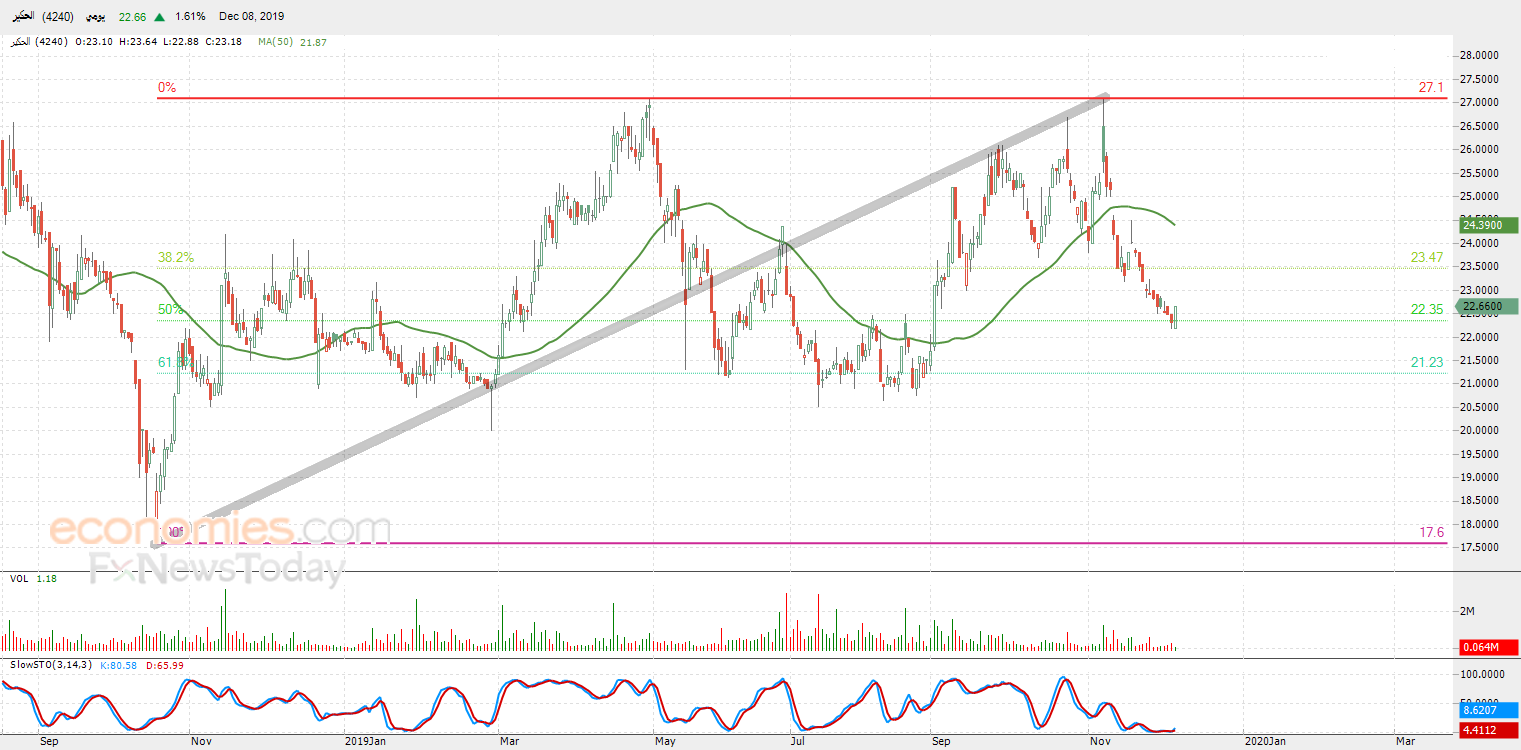Click the 2020Jan time axis label
This screenshot has height=750, width=1521.
pos(1264,741)
